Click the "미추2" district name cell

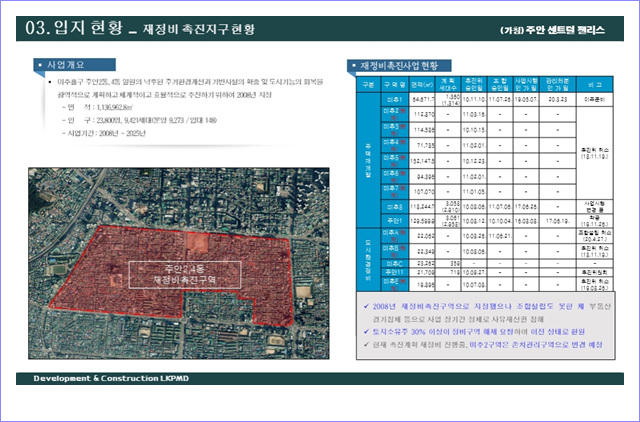coord(395,114)
